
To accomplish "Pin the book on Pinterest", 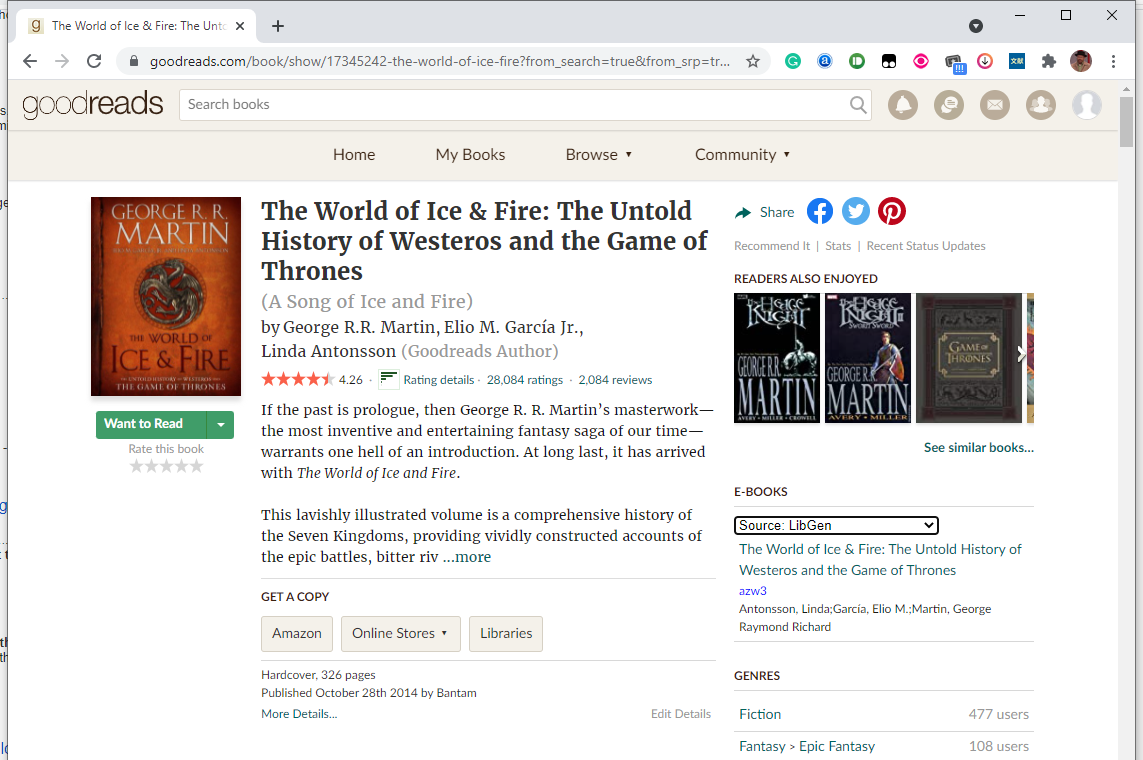I will [892, 211].
